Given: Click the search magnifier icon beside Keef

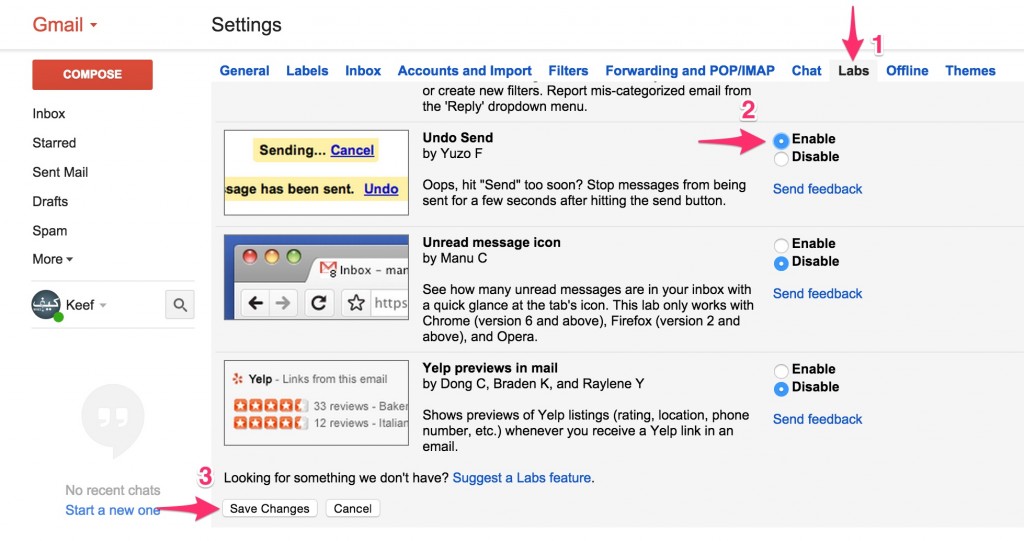Looking at the screenshot, I should coord(180,304).
